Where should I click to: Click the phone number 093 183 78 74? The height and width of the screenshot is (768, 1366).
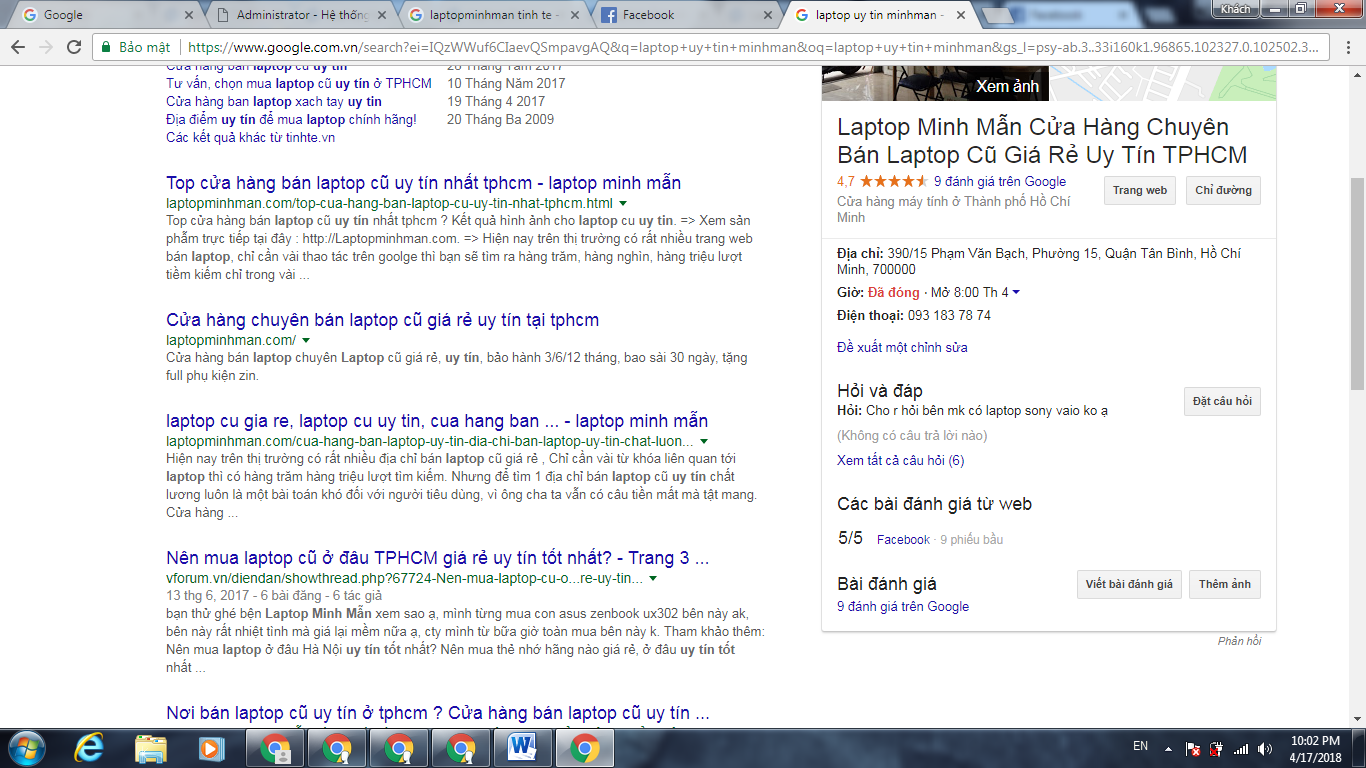(x=949, y=316)
